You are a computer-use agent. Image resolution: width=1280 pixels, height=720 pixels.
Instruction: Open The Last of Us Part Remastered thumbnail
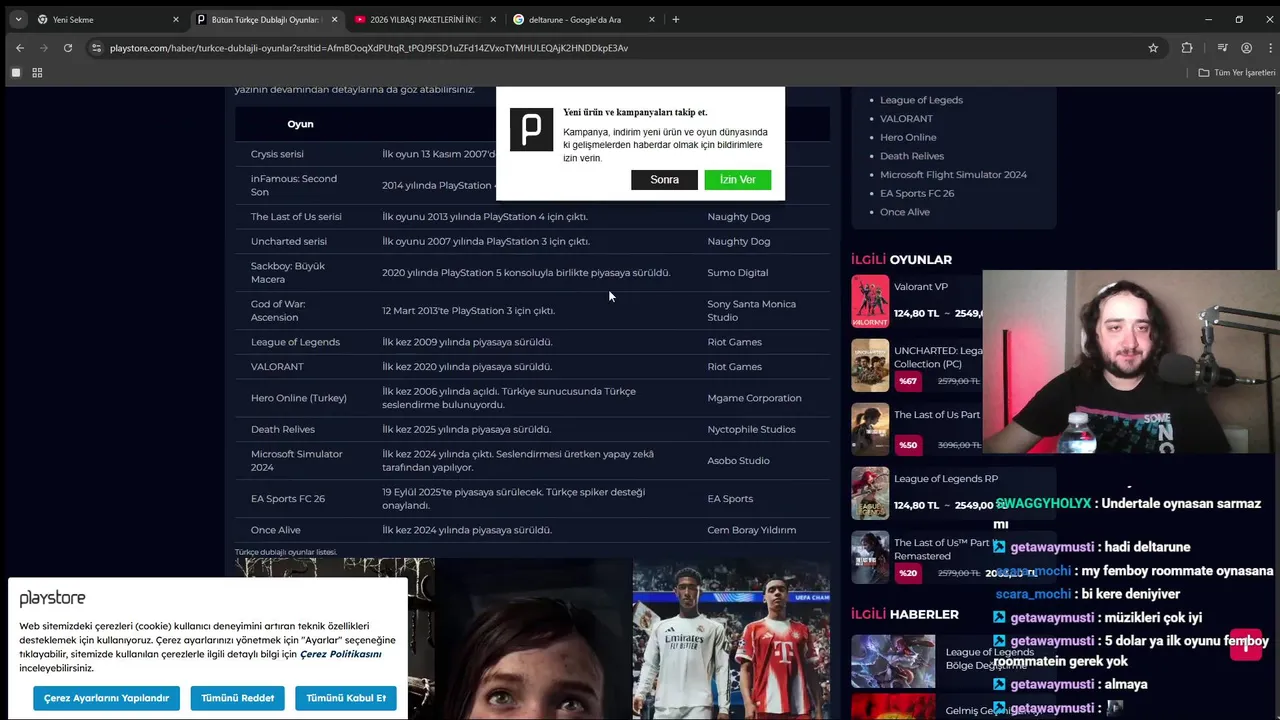(x=870, y=557)
